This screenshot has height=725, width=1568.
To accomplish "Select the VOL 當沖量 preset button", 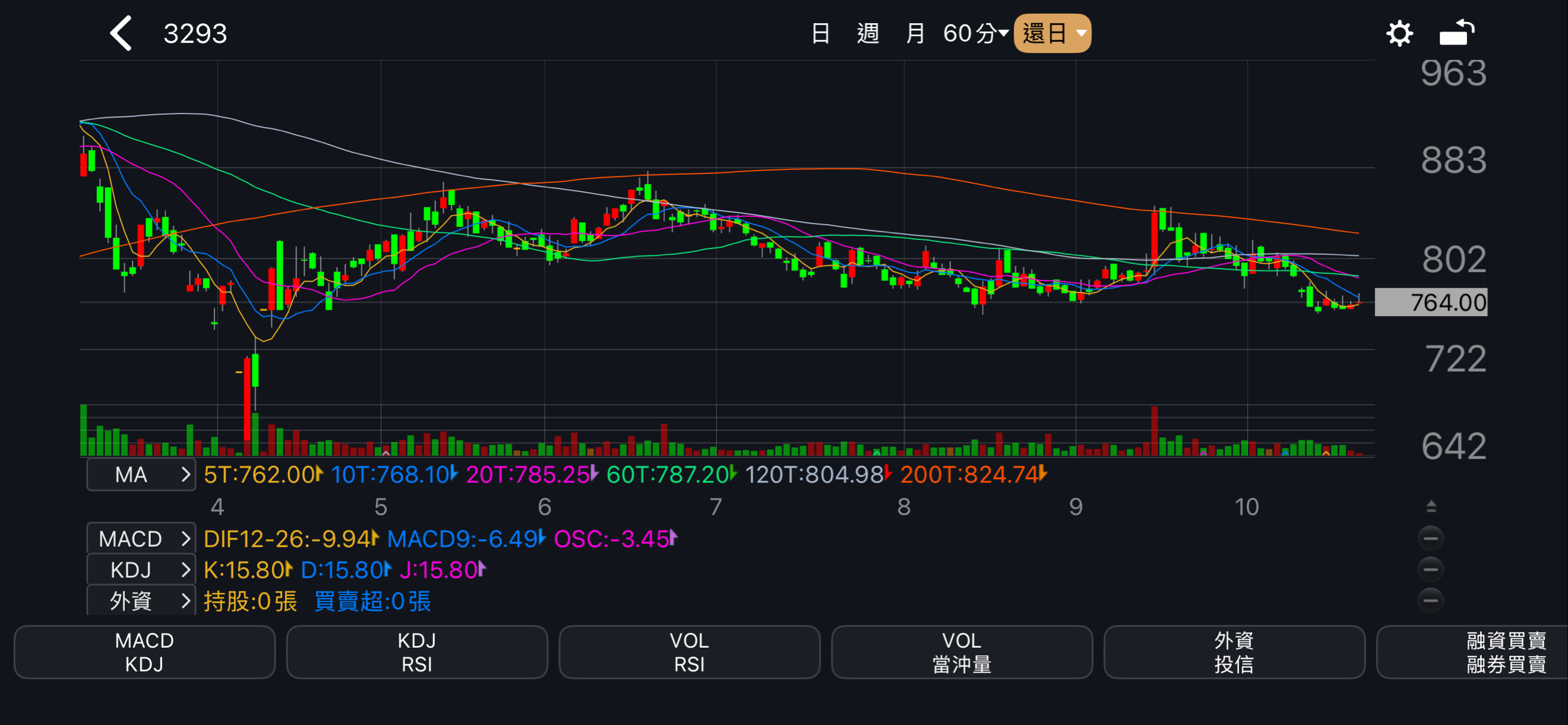I will [x=962, y=652].
